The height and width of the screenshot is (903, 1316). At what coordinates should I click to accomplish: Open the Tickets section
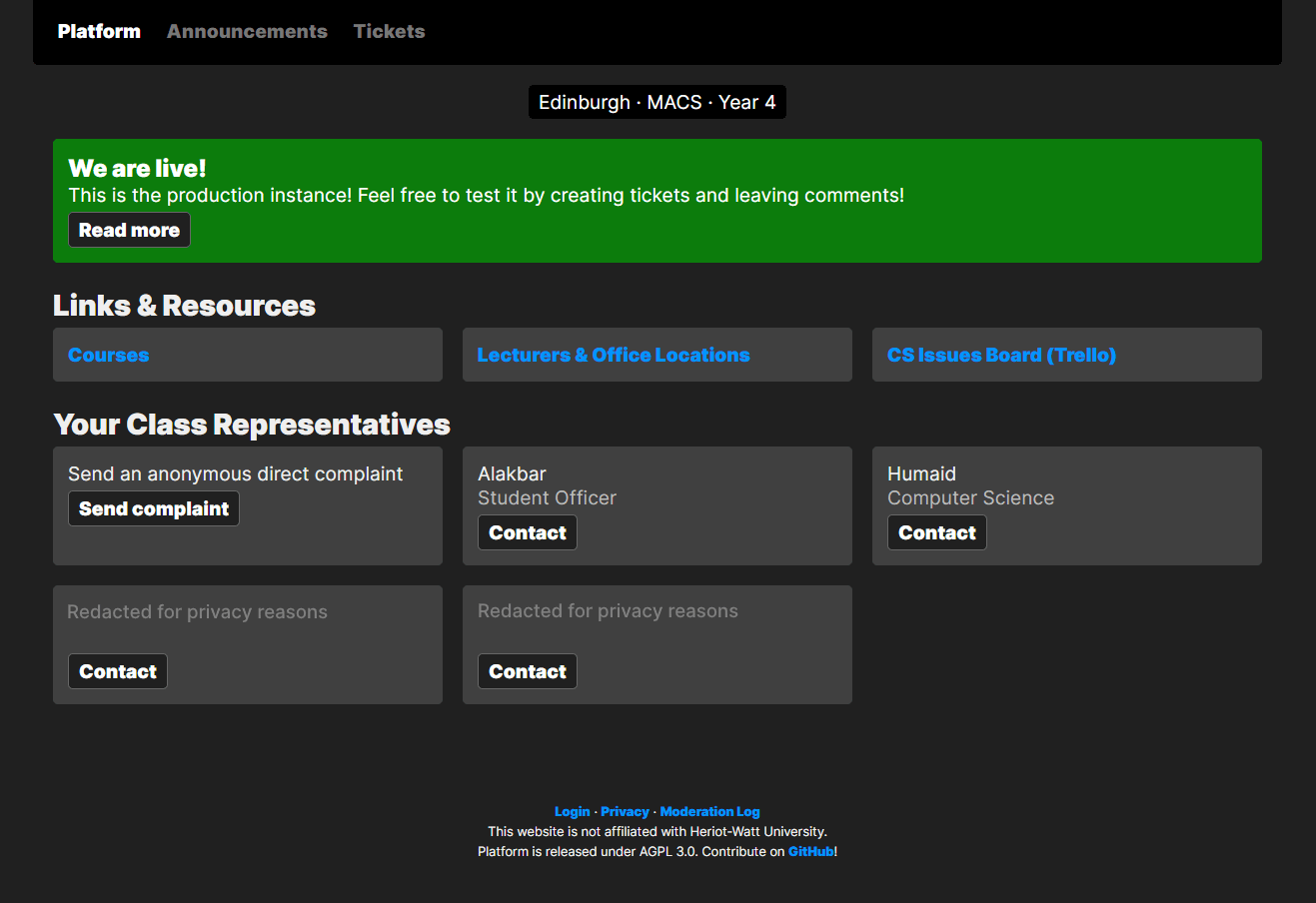click(389, 31)
